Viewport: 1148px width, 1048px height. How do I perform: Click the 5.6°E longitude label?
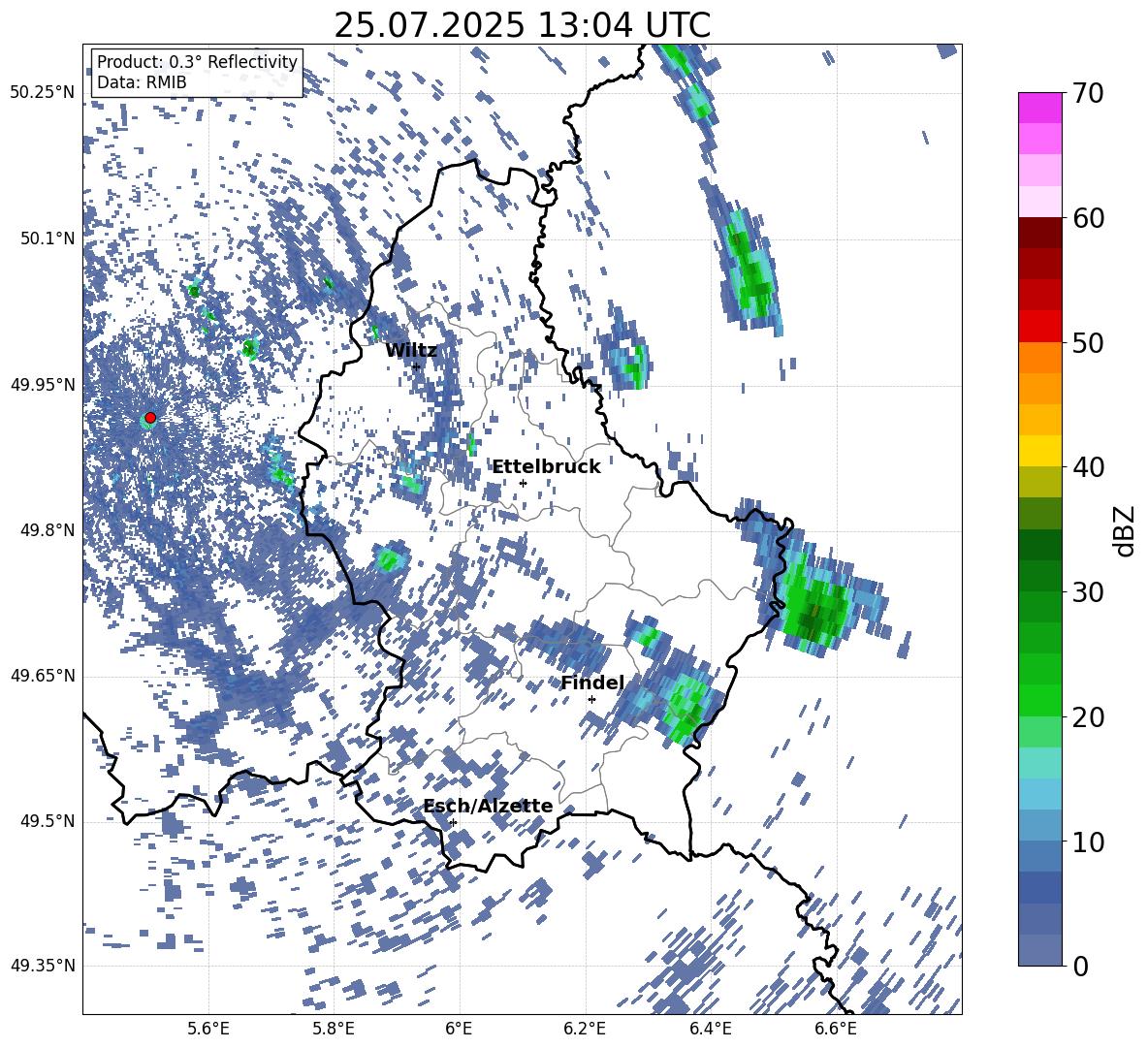pos(208,1029)
